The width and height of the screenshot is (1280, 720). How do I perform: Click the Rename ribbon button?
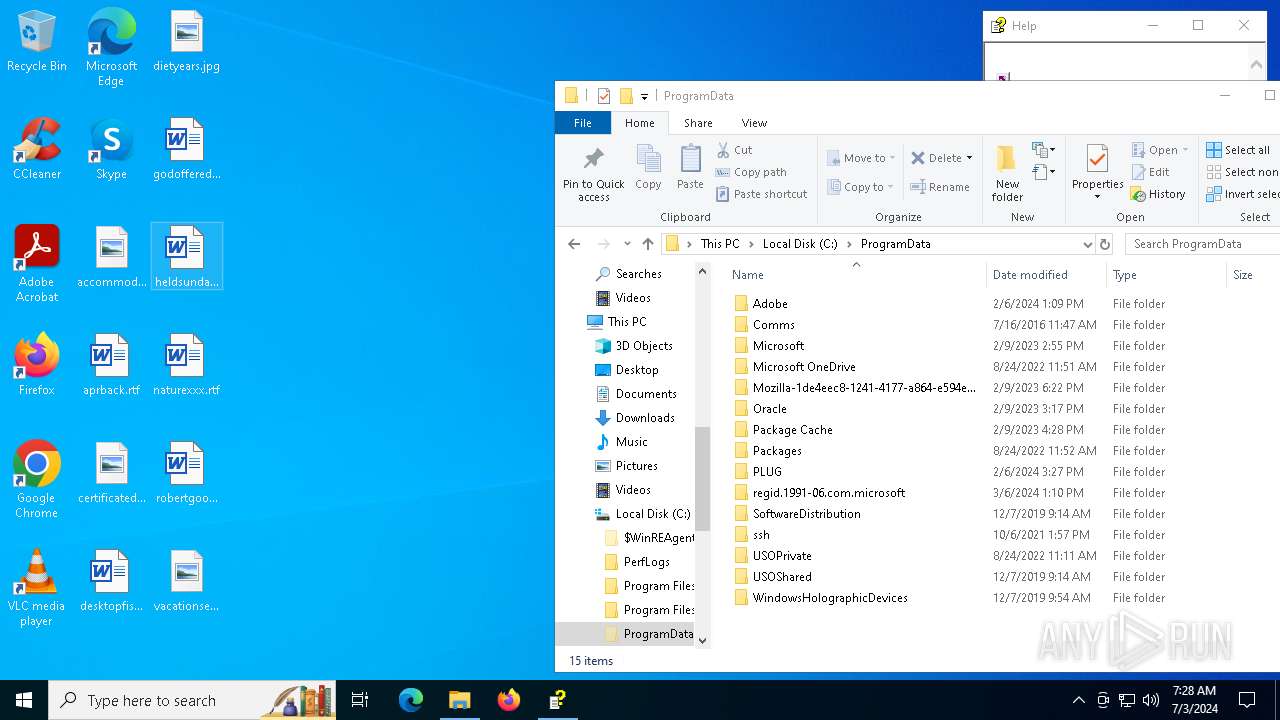pyautogui.click(x=940, y=187)
